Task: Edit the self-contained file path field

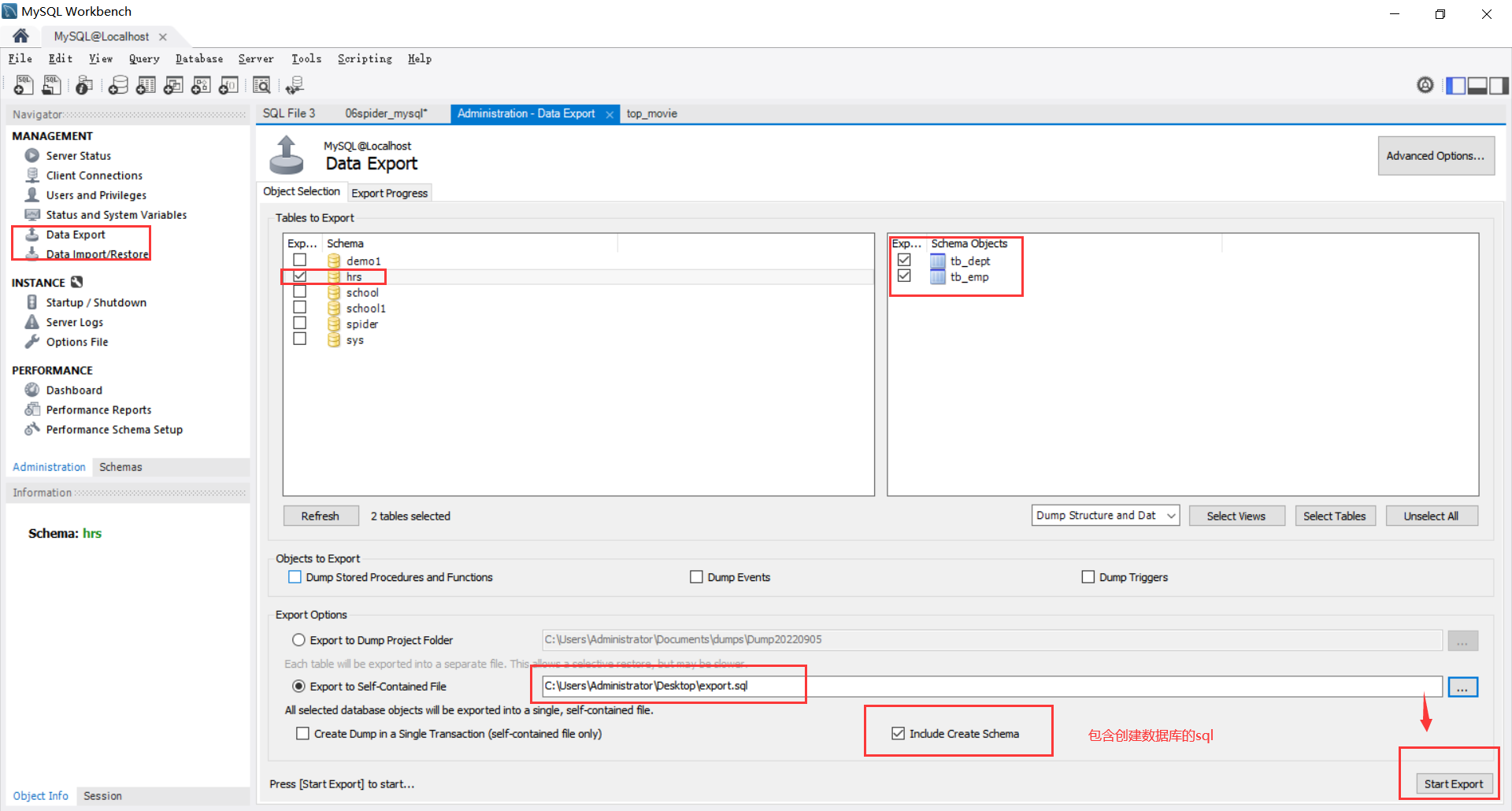Action: [991, 686]
